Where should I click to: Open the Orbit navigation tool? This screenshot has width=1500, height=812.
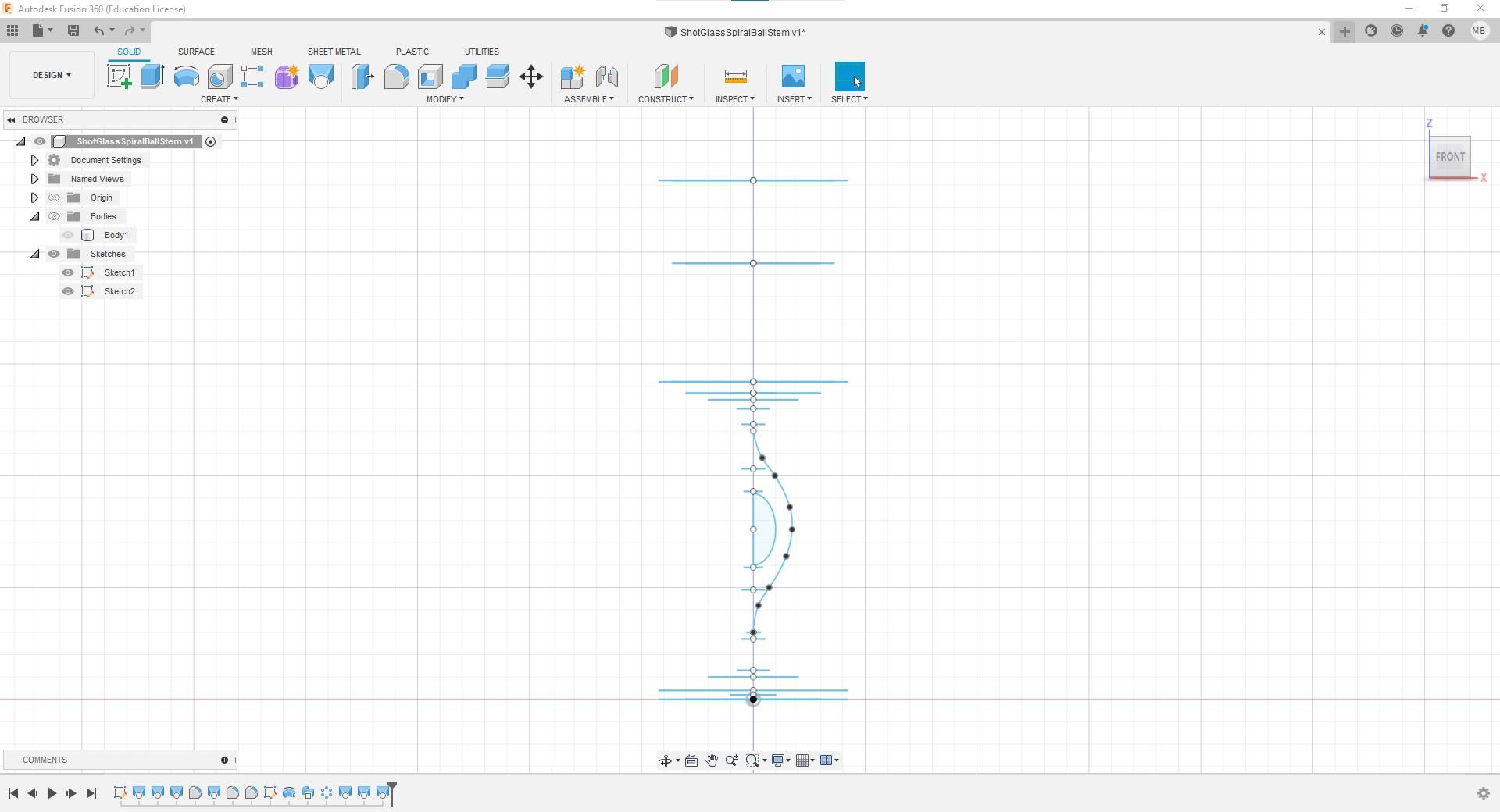pyautogui.click(x=666, y=760)
